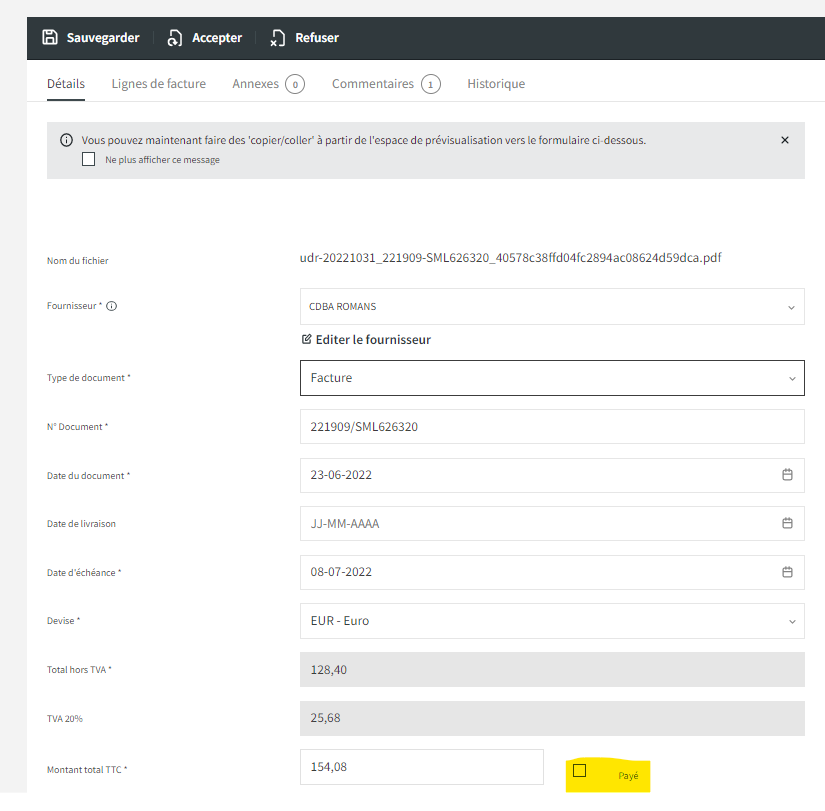Click the Refuser document icon

(277, 38)
